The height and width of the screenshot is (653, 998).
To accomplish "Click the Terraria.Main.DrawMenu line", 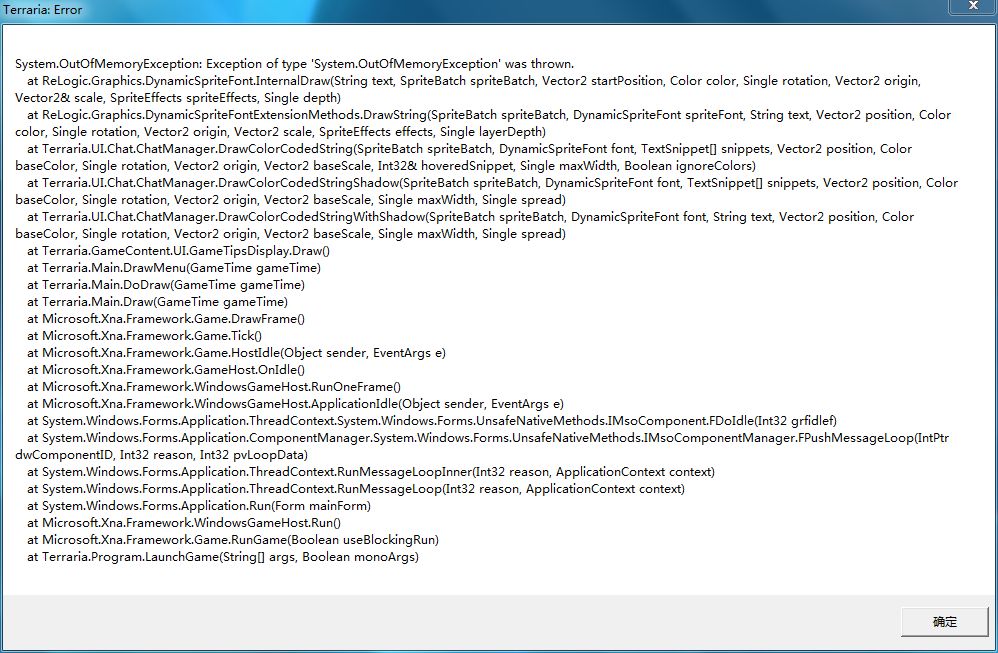I will click(x=174, y=268).
